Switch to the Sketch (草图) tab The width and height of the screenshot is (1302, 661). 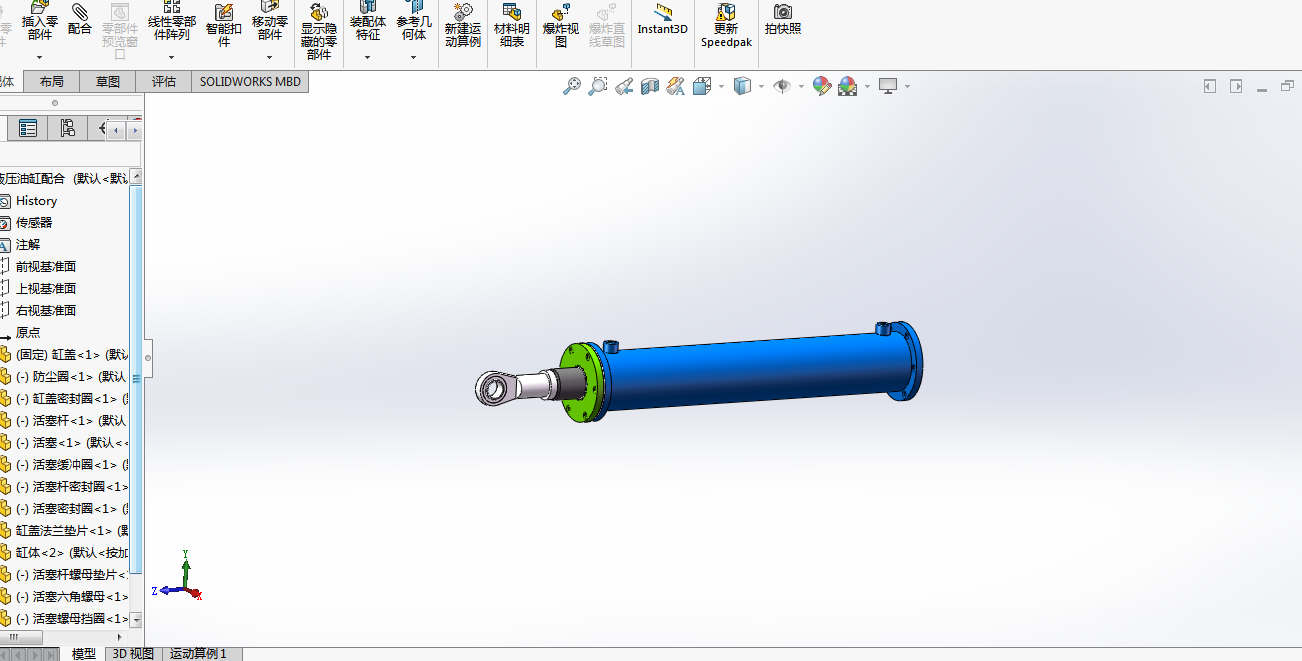pyautogui.click(x=107, y=82)
